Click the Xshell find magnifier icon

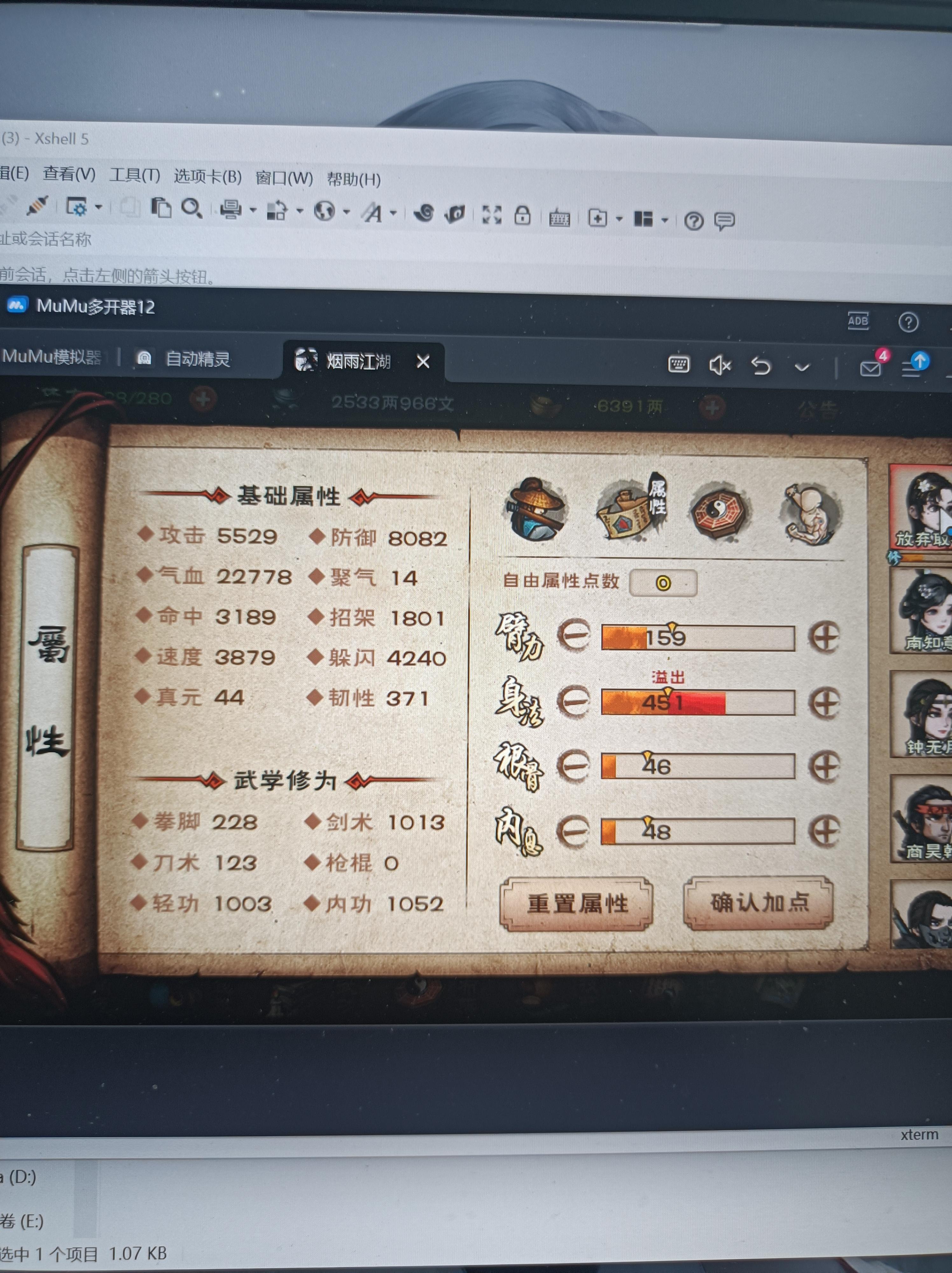coord(192,209)
